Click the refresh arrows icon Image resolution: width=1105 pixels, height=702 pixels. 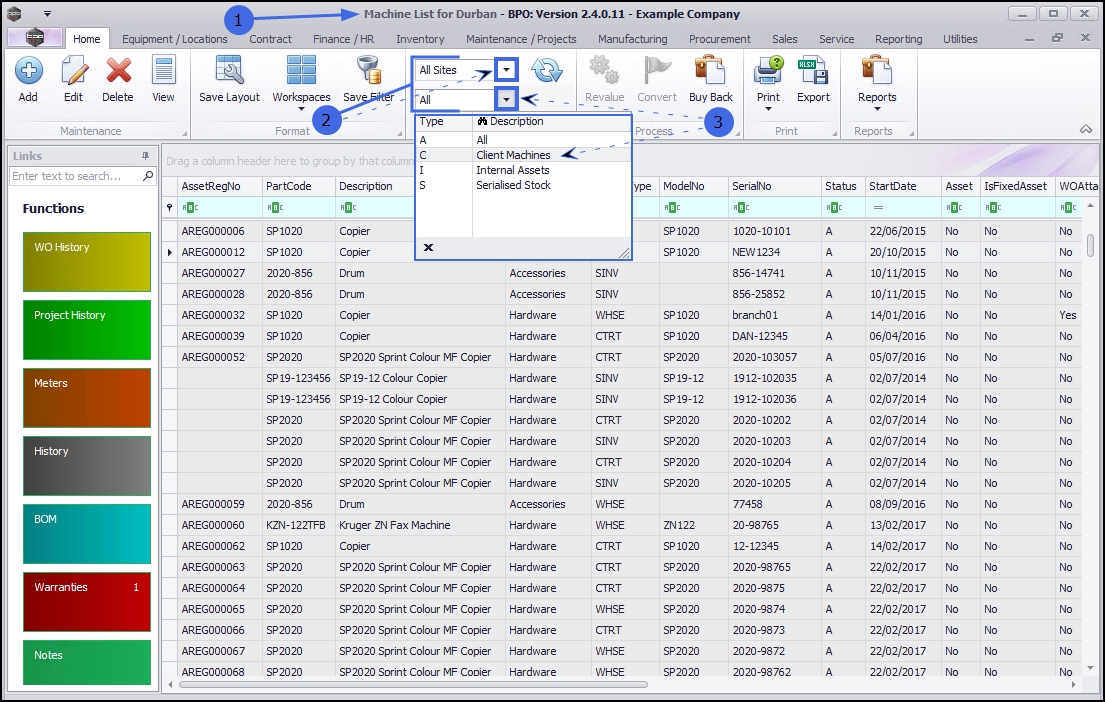pos(547,70)
